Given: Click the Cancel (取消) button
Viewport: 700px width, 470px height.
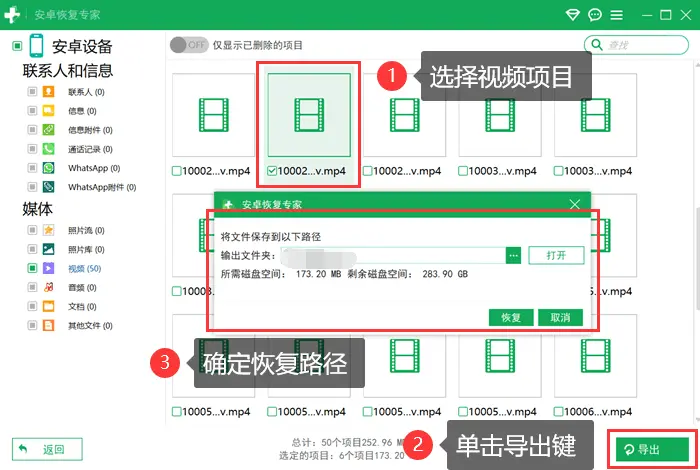Looking at the screenshot, I should (560, 317).
